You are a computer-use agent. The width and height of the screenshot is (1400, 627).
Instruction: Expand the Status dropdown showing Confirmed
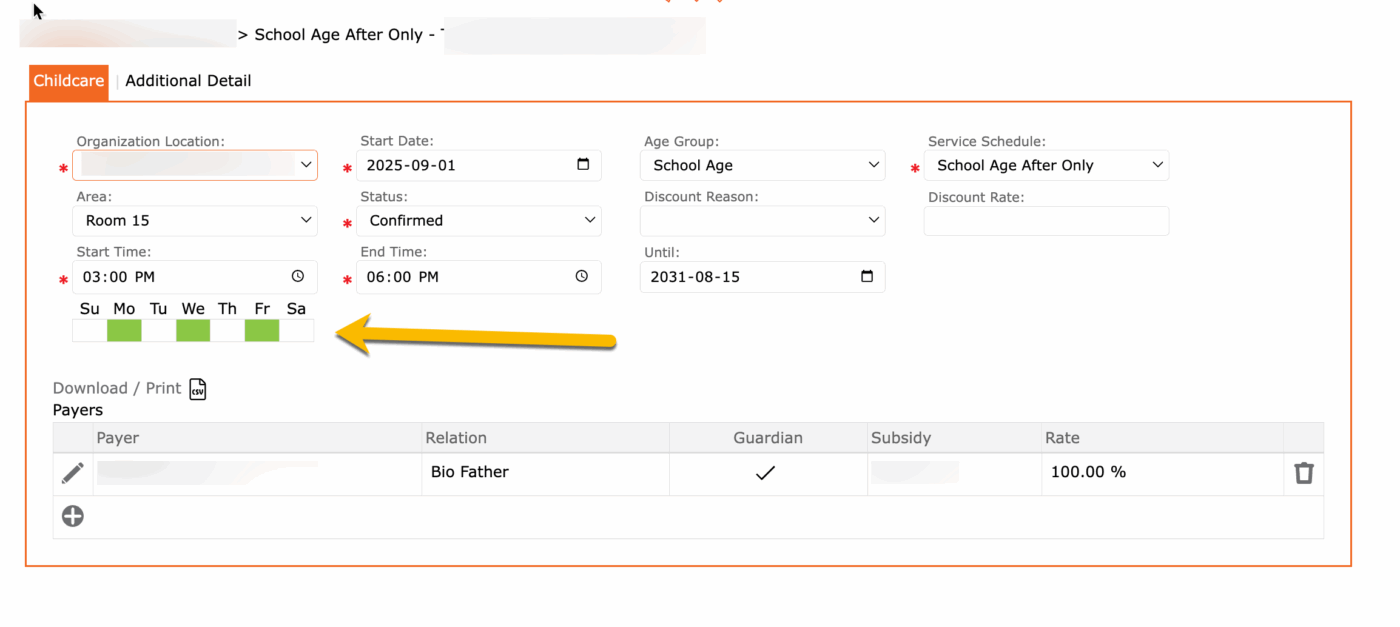pyautogui.click(x=479, y=221)
